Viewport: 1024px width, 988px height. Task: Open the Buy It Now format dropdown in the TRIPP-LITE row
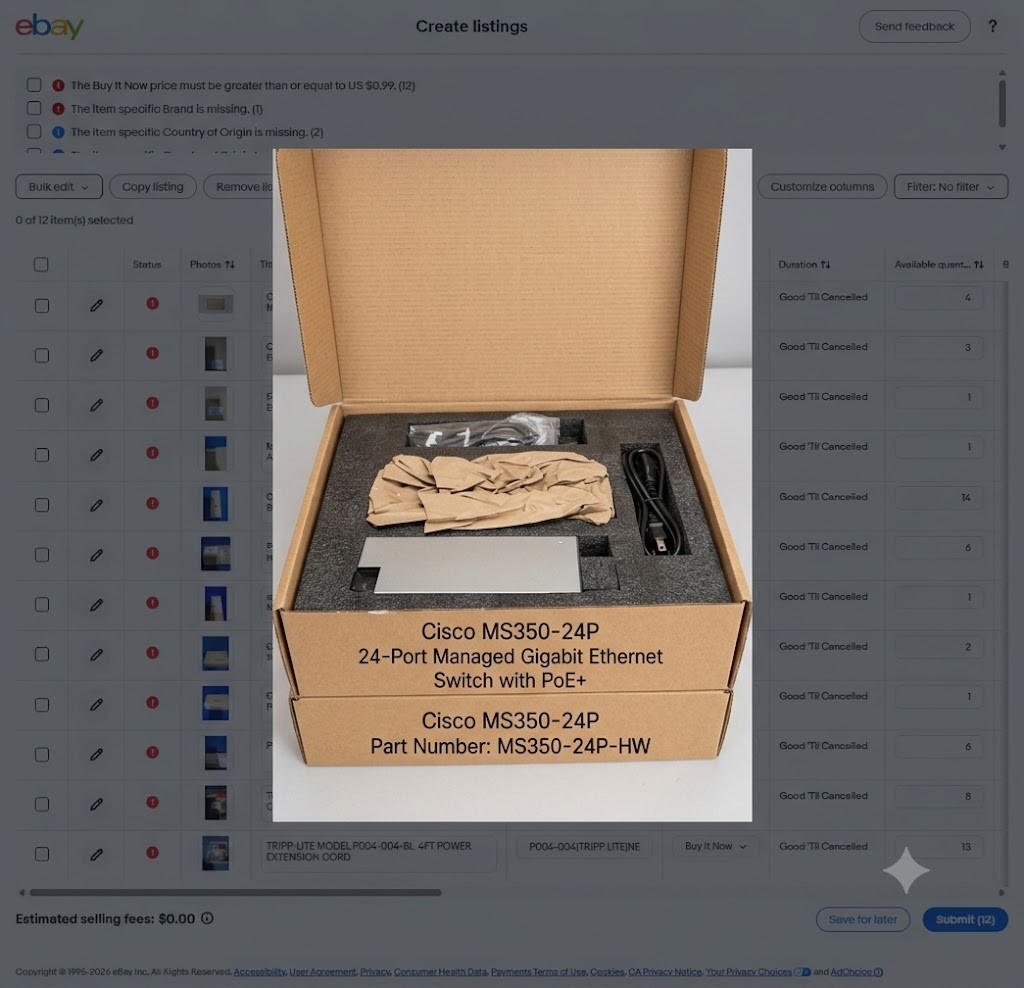[x=715, y=846]
